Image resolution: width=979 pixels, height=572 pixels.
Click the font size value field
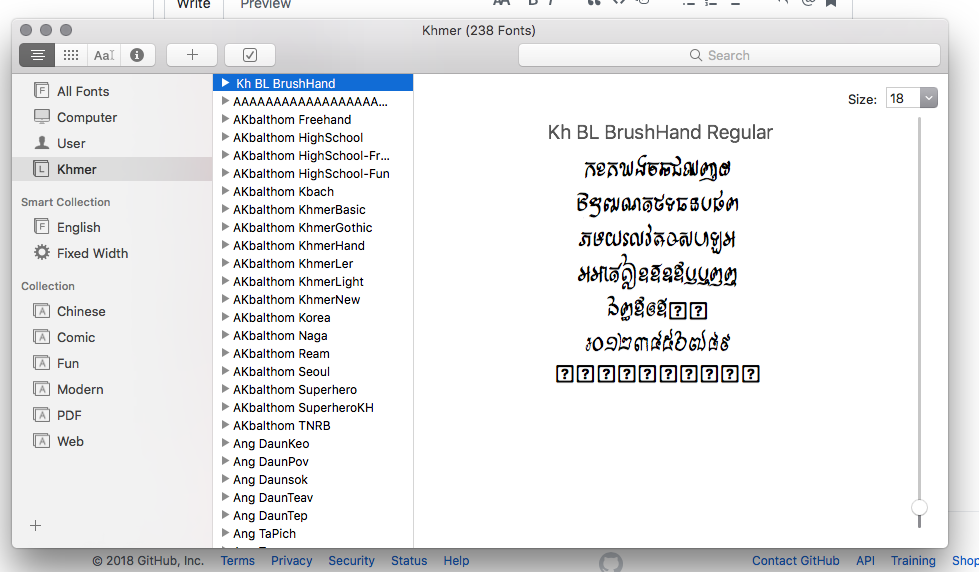903,98
